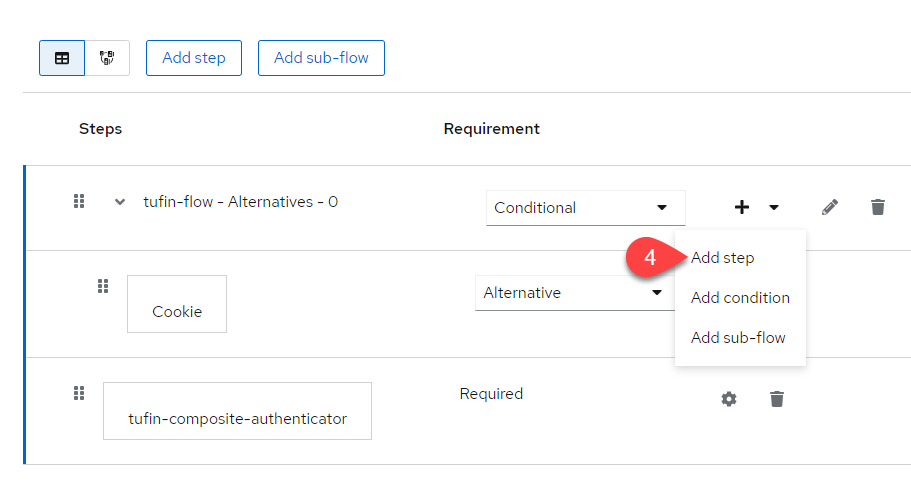911x485 pixels.
Task: Delete tufin-flow using the trash icon
Action: coord(878,207)
